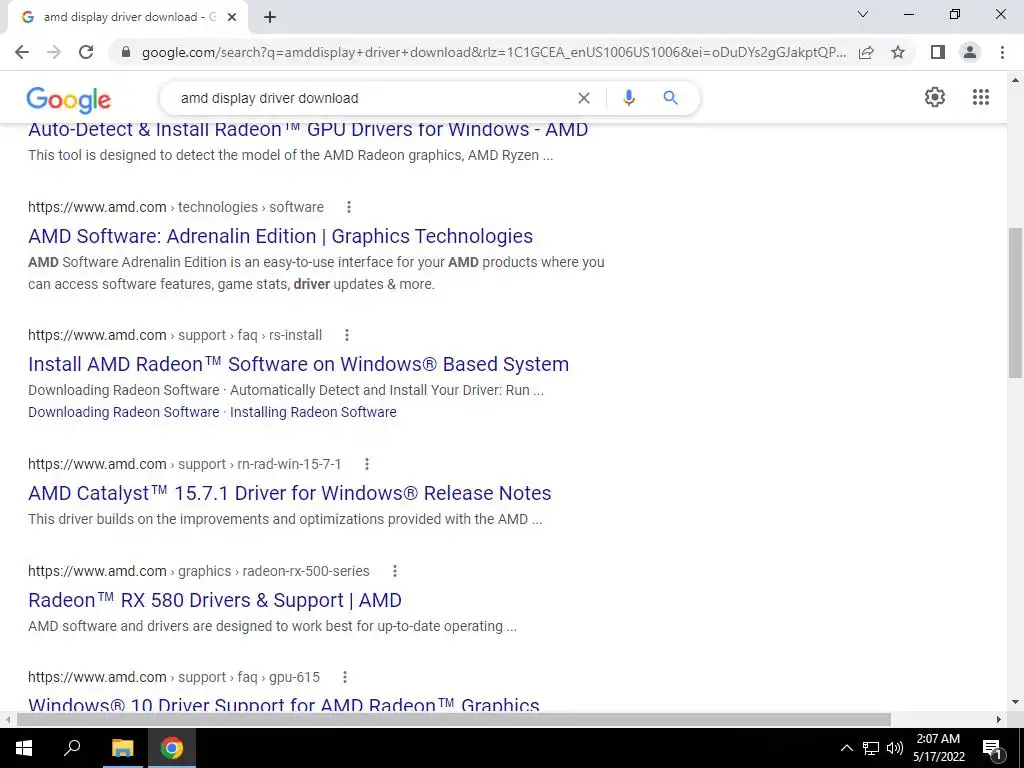
Task: Open options for radeon-rx-500-series result
Action: pos(394,571)
